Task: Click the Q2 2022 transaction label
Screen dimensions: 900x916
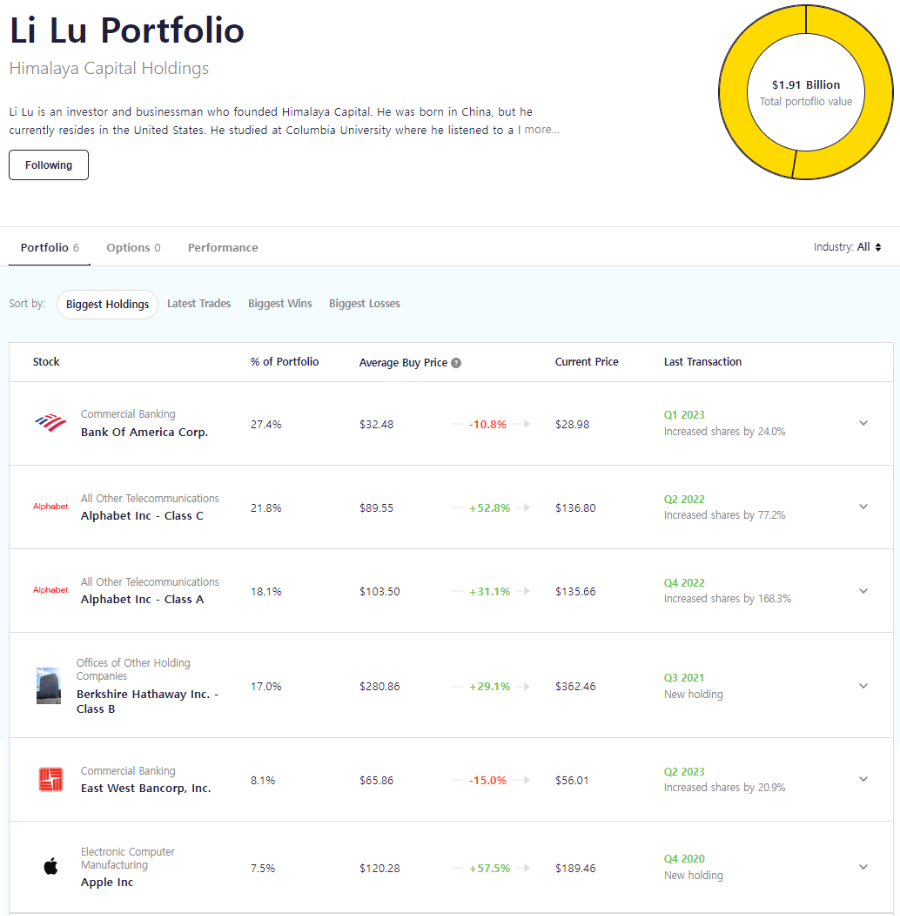Action: [684, 499]
